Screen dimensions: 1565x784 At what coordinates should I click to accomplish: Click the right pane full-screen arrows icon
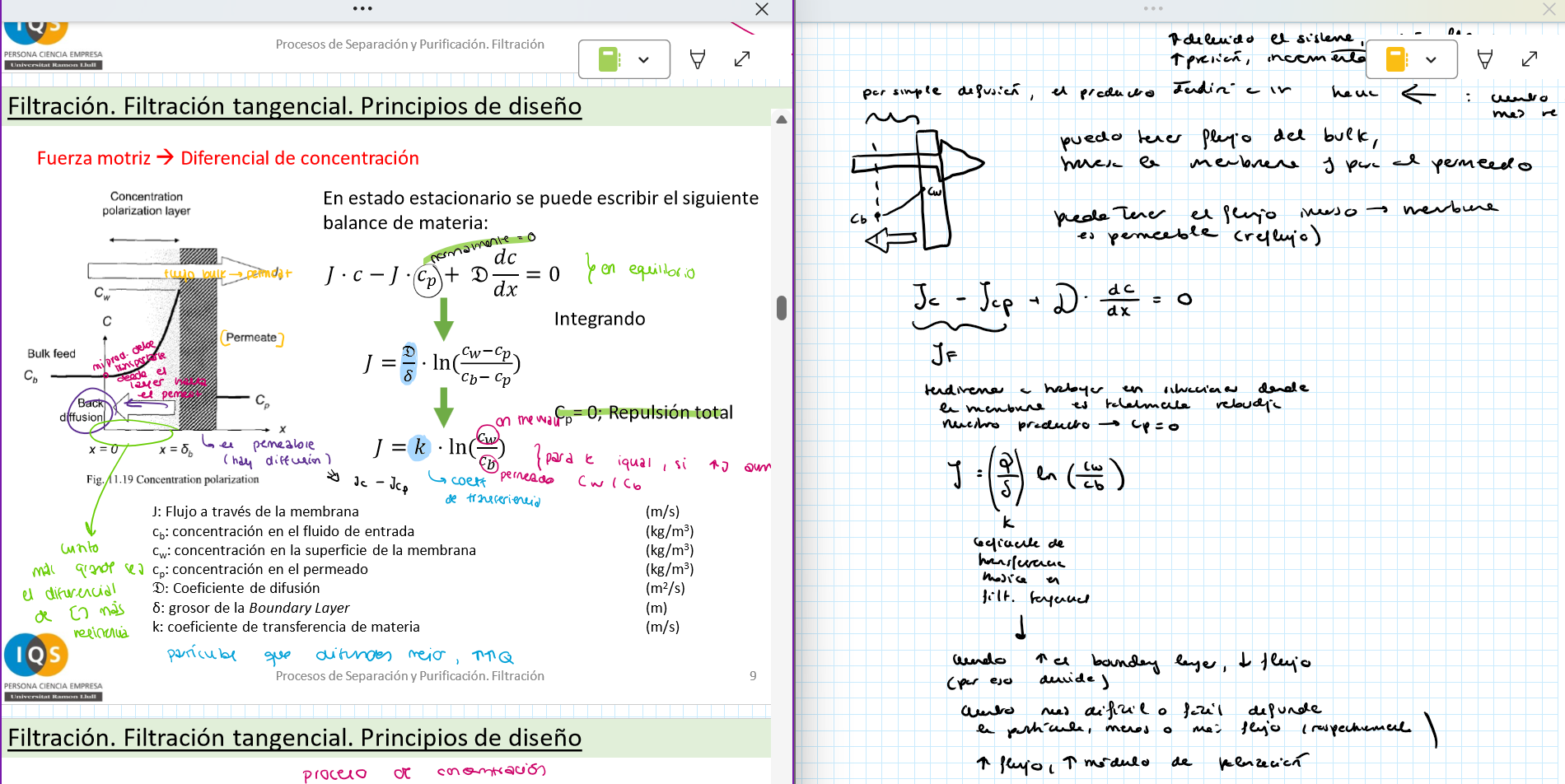[1530, 59]
